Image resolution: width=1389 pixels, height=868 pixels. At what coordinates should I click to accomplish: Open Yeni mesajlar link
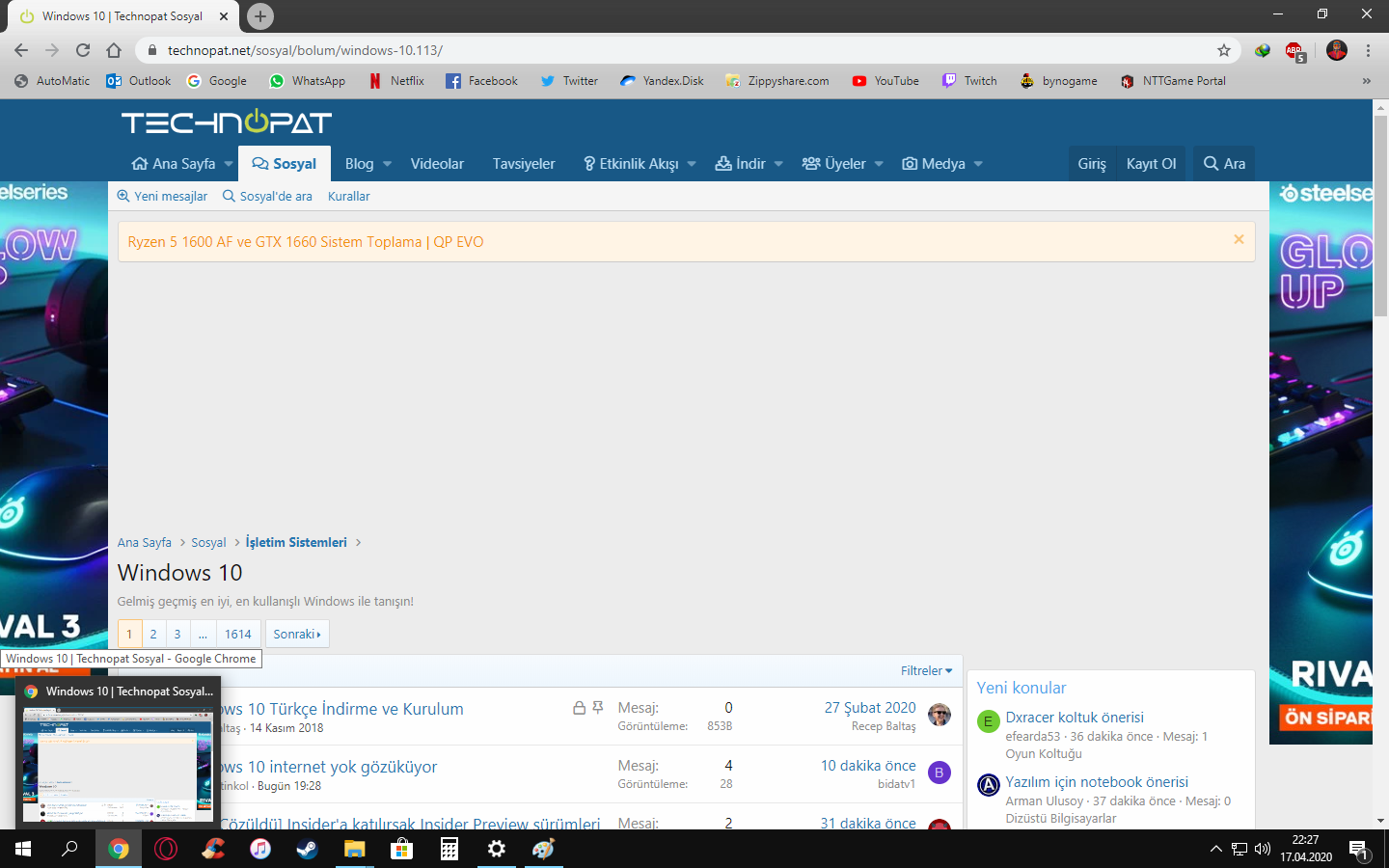pos(162,196)
